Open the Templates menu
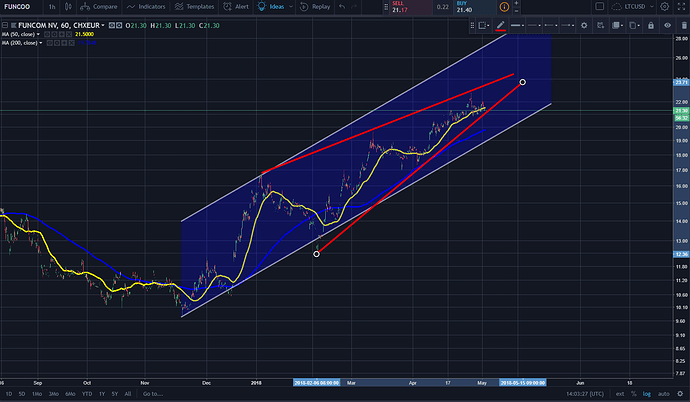Viewport: 690px width, 402px height. (194, 7)
